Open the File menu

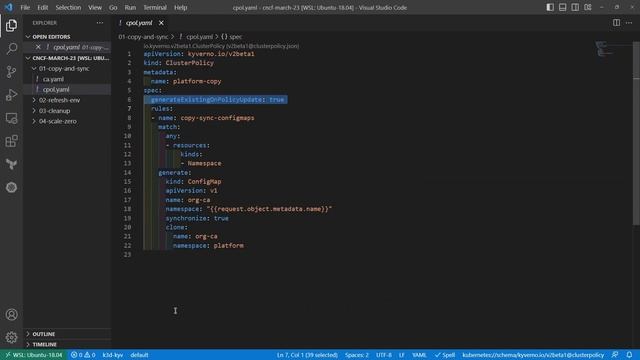pyautogui.click(x=25, y=7)
